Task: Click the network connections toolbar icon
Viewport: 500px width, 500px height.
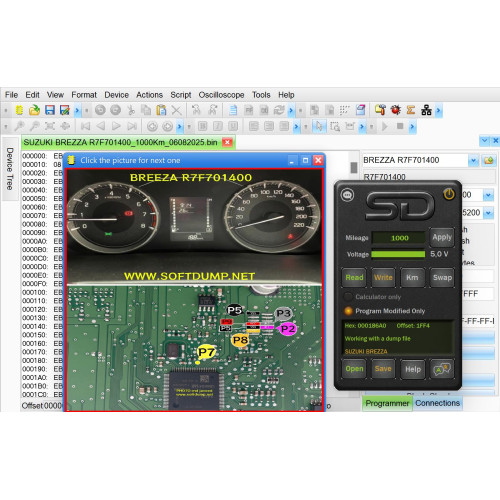Action: coord(426,110)
